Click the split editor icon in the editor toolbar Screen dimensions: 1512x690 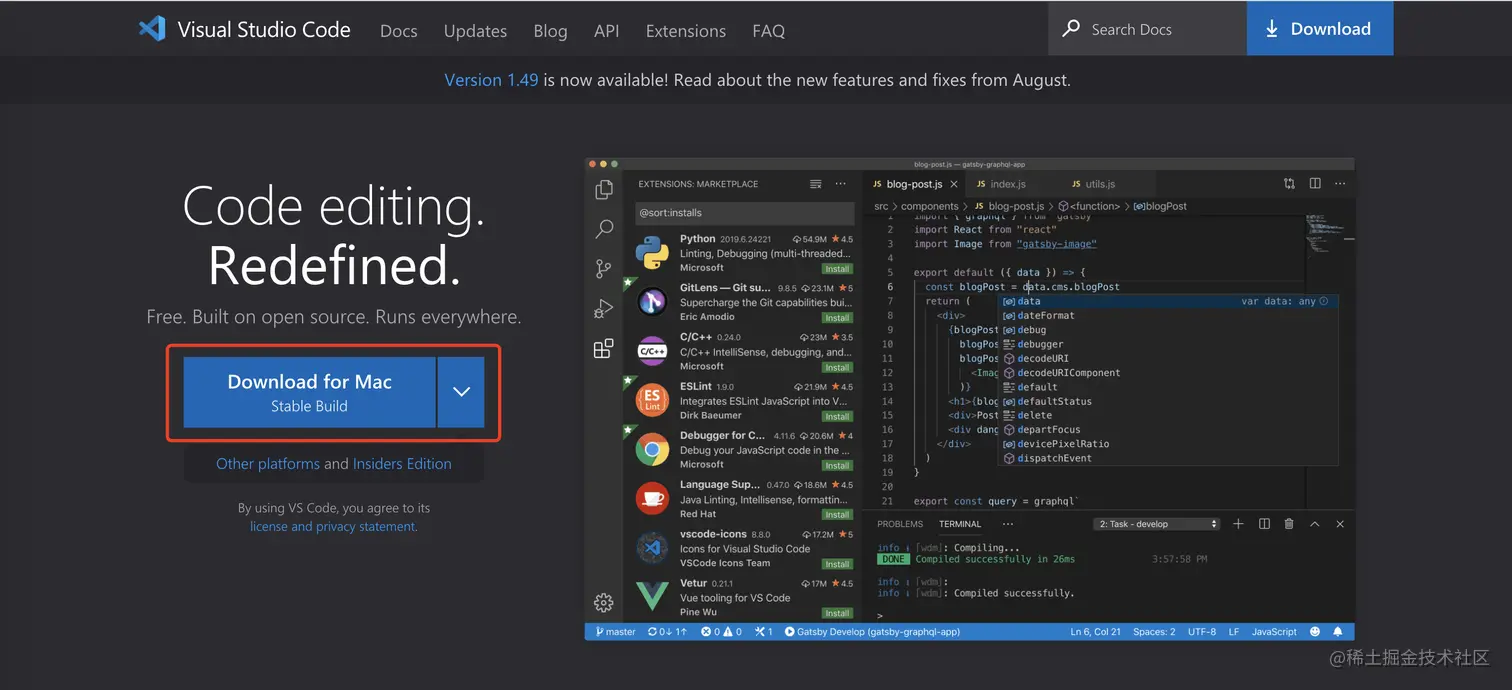1315,184
